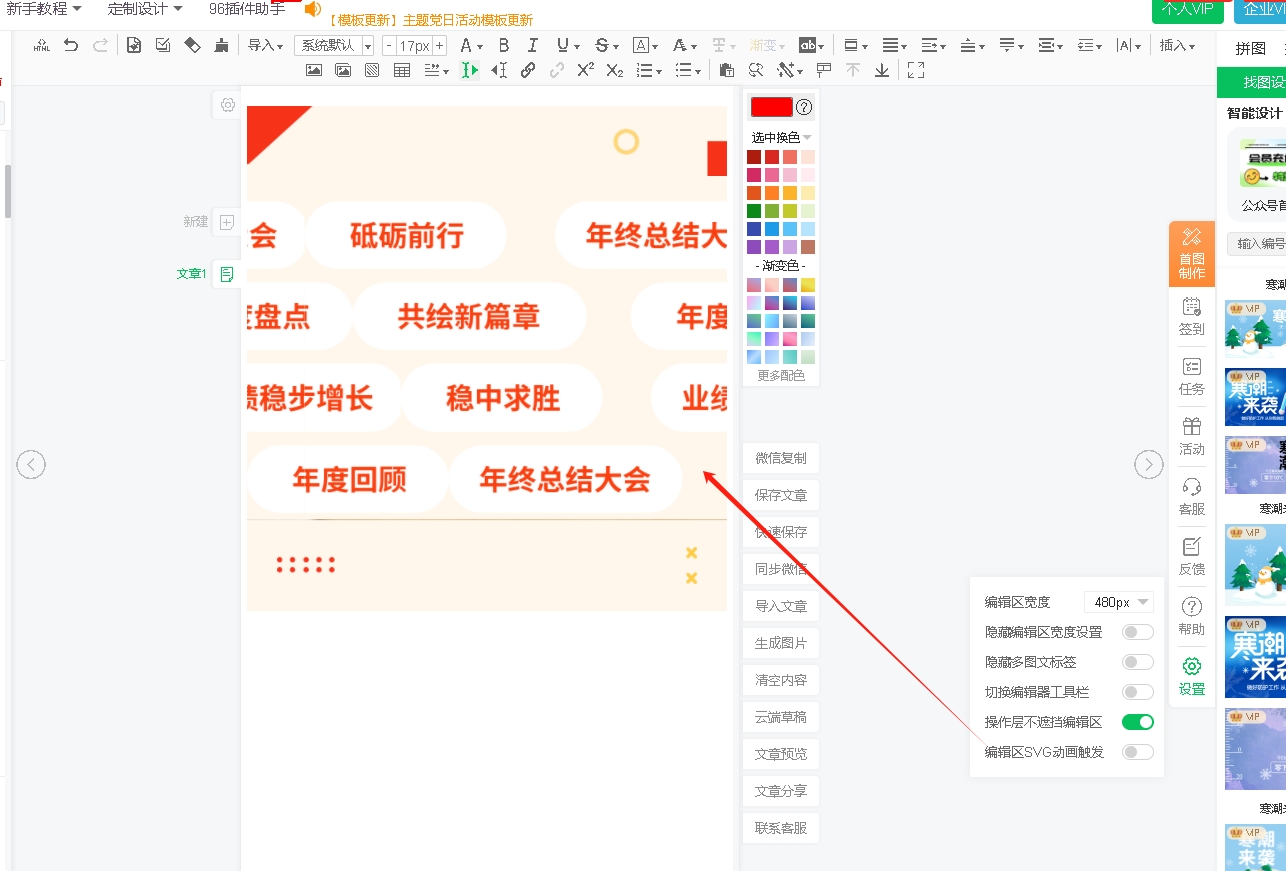This screenshot has width=1286, height=871.
Task: Apply italic formatting
Action: (533, 45)
